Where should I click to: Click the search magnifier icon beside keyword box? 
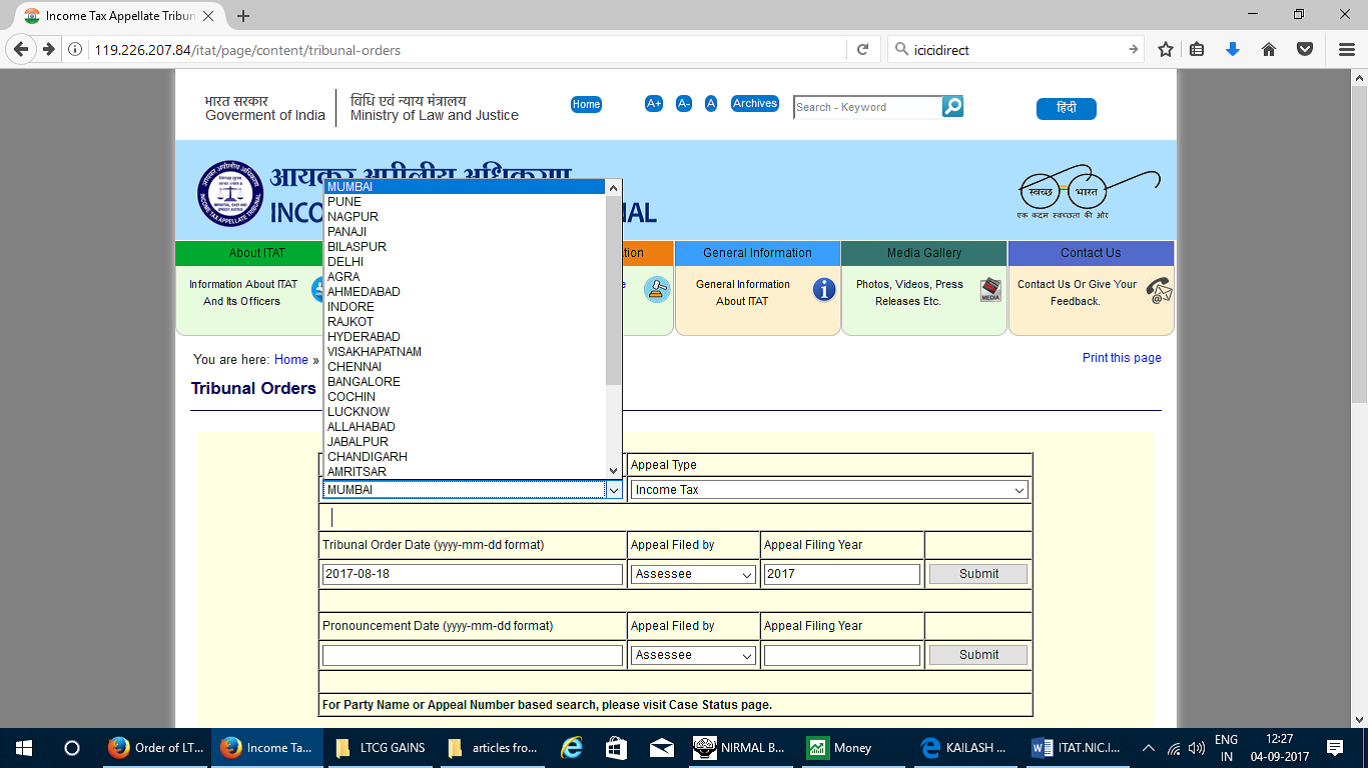(x=953, y=107)
